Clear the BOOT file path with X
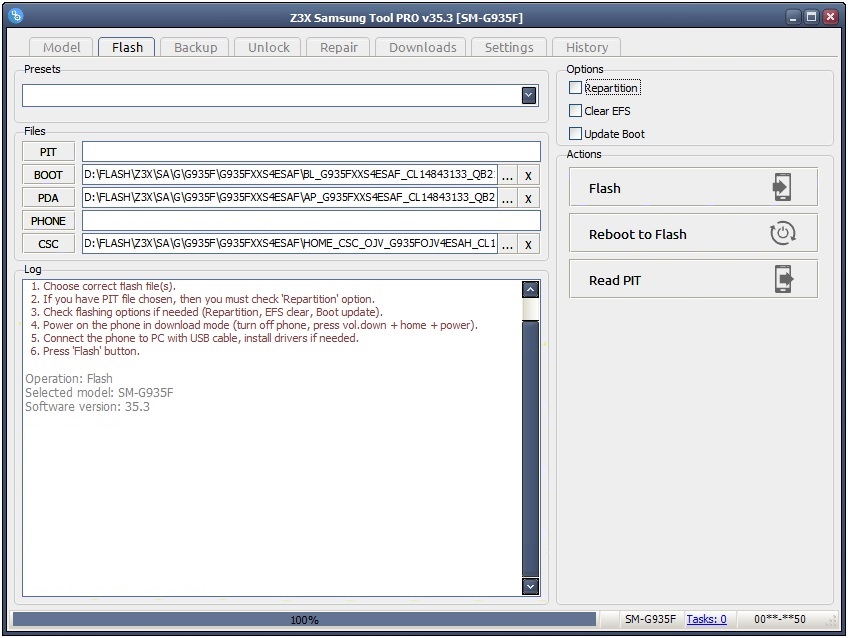The image size is (848, 638). [528, 175]
